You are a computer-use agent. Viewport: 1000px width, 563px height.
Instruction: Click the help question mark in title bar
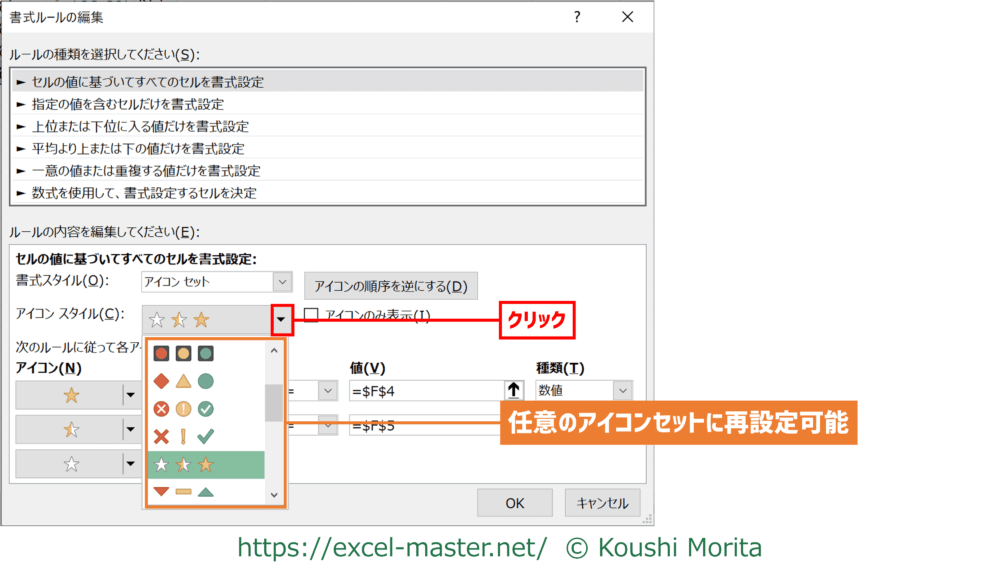point(577,17)
